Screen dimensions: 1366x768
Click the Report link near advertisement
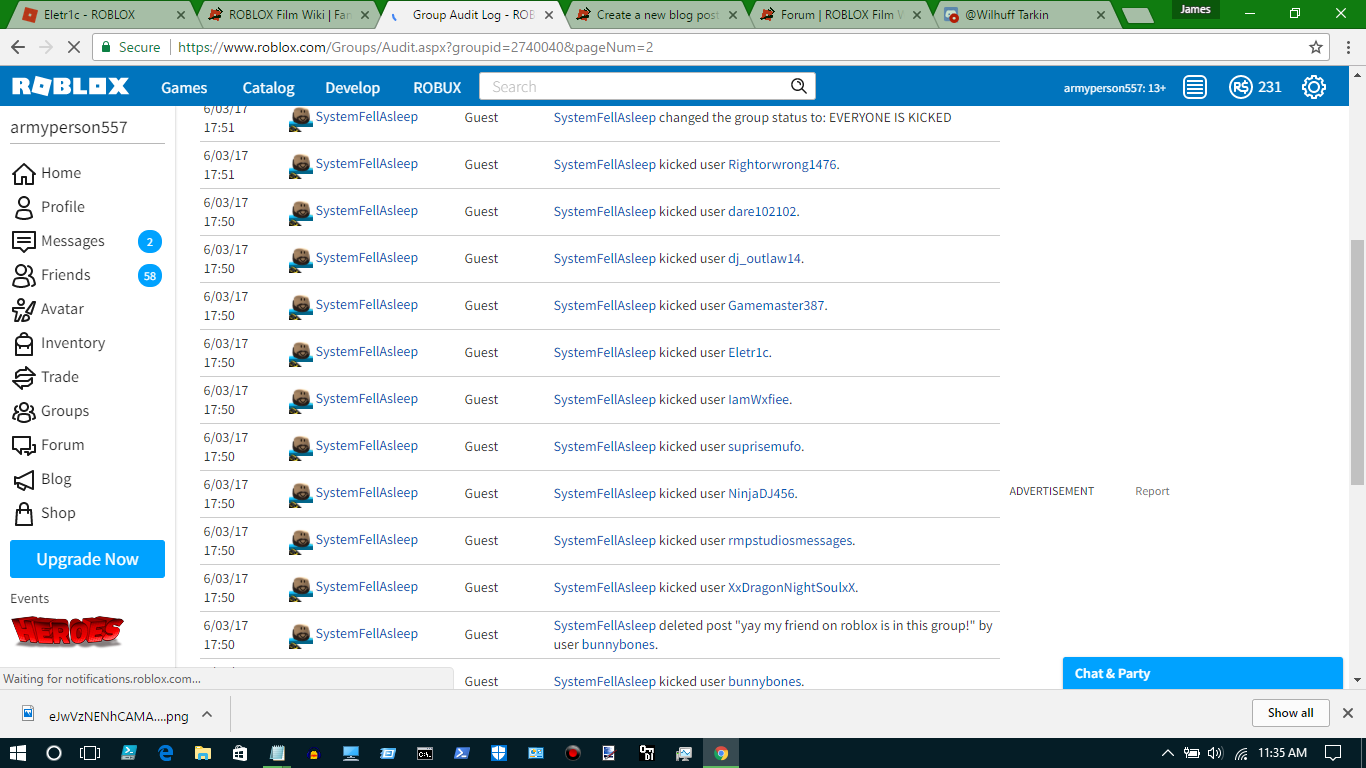point(1152,491)
